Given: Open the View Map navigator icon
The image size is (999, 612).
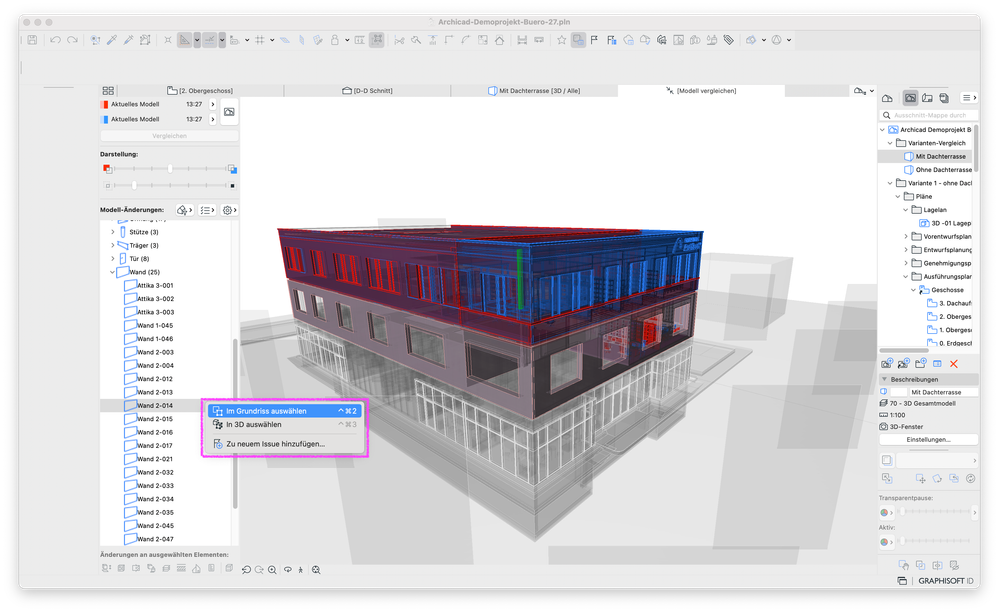Looking at the screenshot, I should (910, 98).
